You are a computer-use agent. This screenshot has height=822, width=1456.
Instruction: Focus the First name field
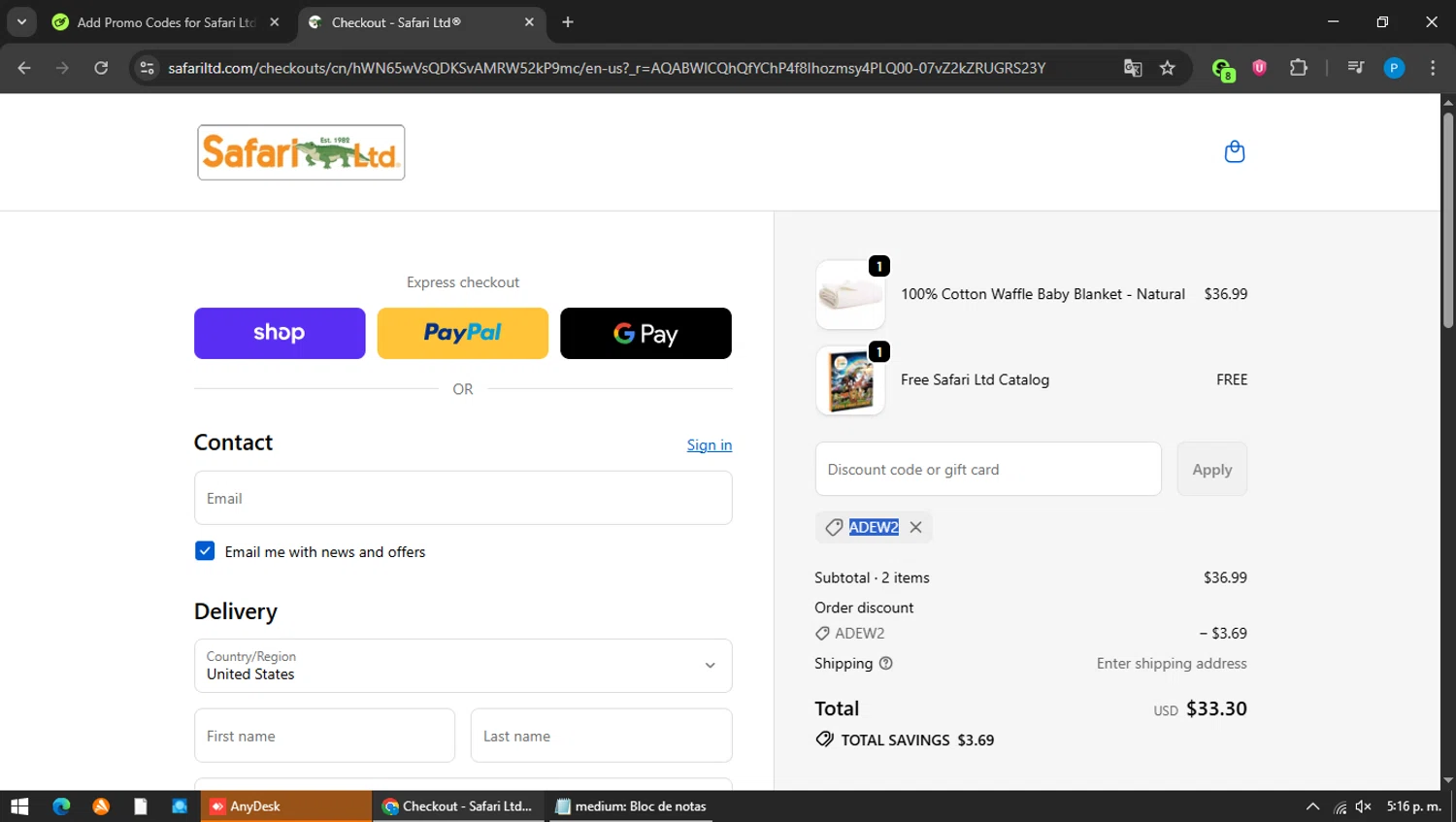pyautogui.click(x=324, y=736)
